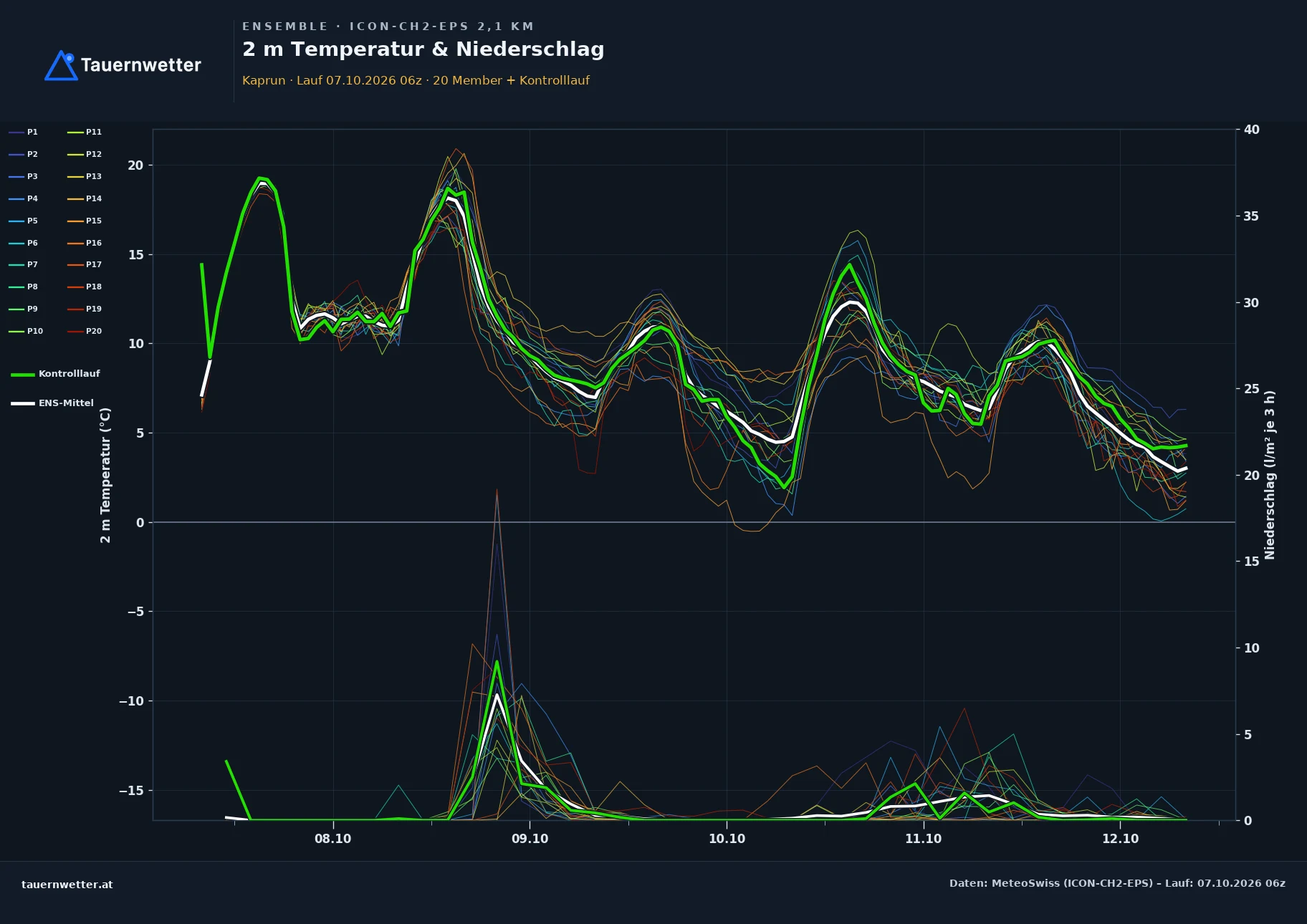This screenshot has height=924, width=1307.
Task: Click the Tauernwetter brand name text
Action: (141, 66)
